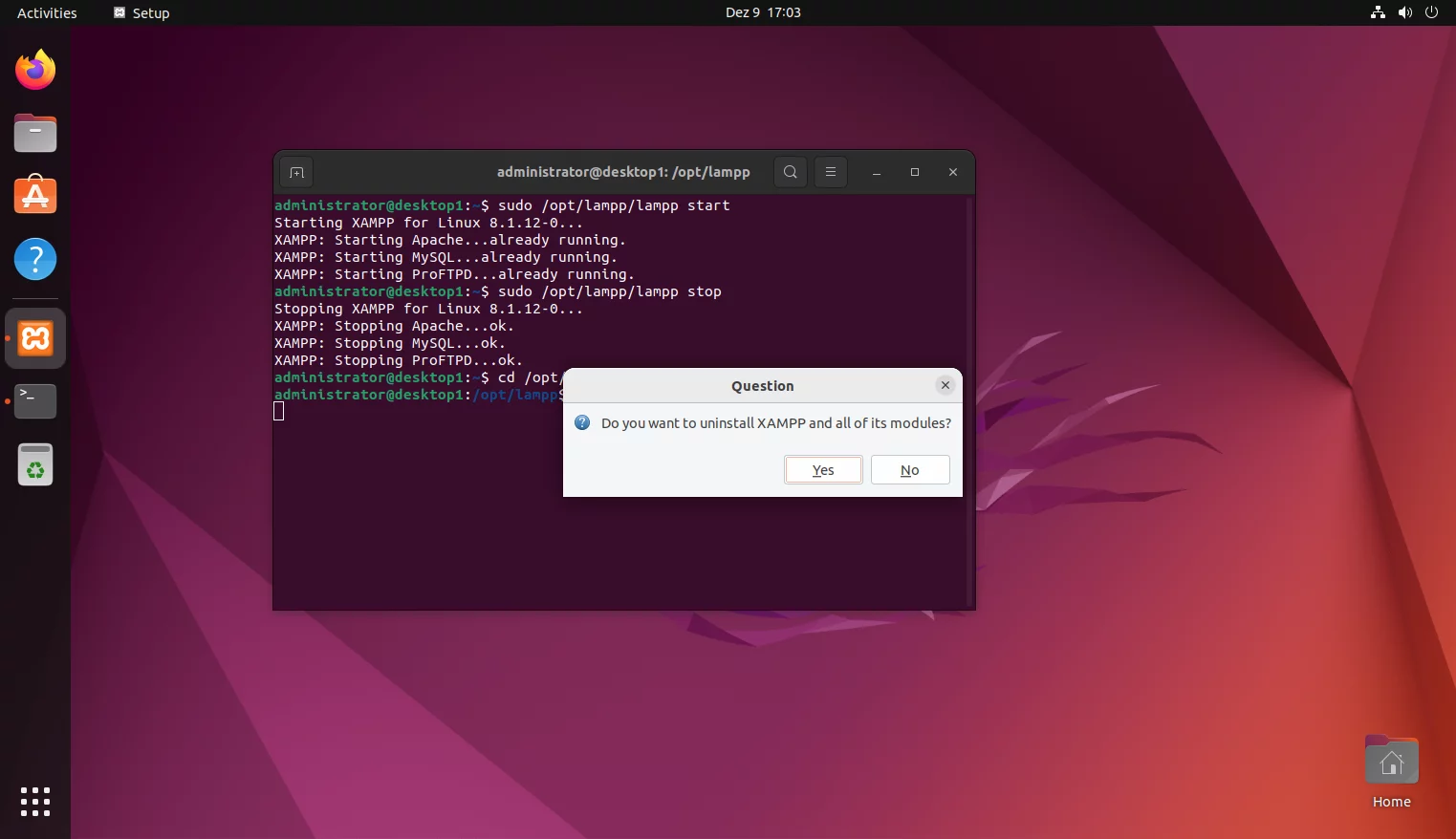This screenshot has width=1456, height=839.
Task: Click the terminal title administrator@desktop1: /opt/lampp
Action: click(x=623, y=172)
